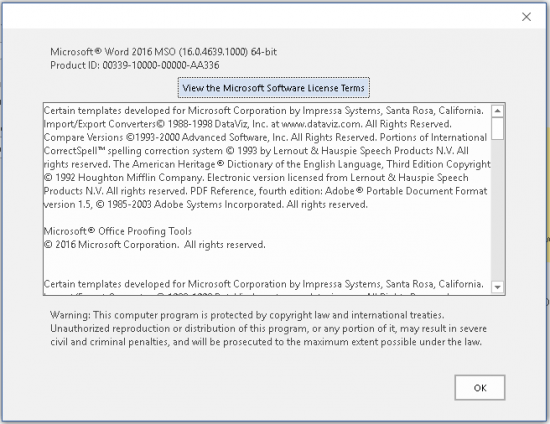
Task: Click "© 2016 Microsoft Corporation. All rights reserved."
Action: (x=155, y=244)
